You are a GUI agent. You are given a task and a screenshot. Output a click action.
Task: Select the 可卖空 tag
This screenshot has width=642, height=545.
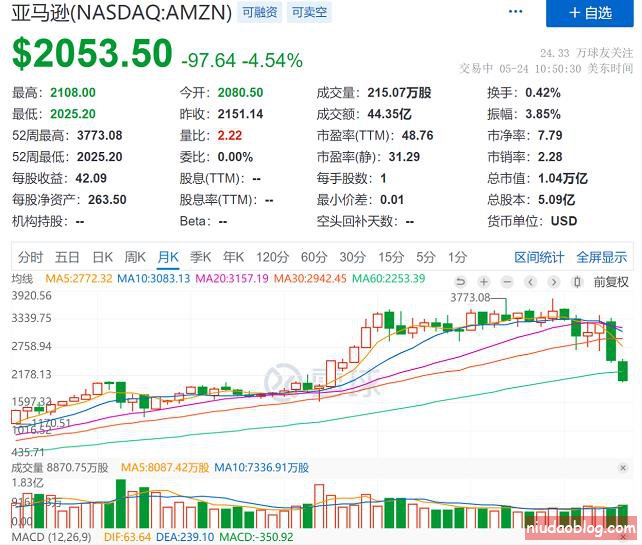point(309,12)
